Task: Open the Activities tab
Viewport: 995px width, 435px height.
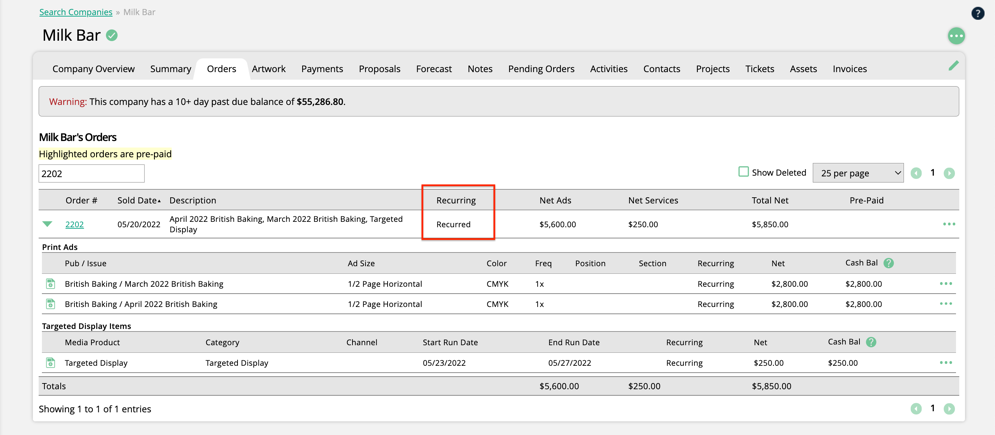Action: [x=609, y=68]
